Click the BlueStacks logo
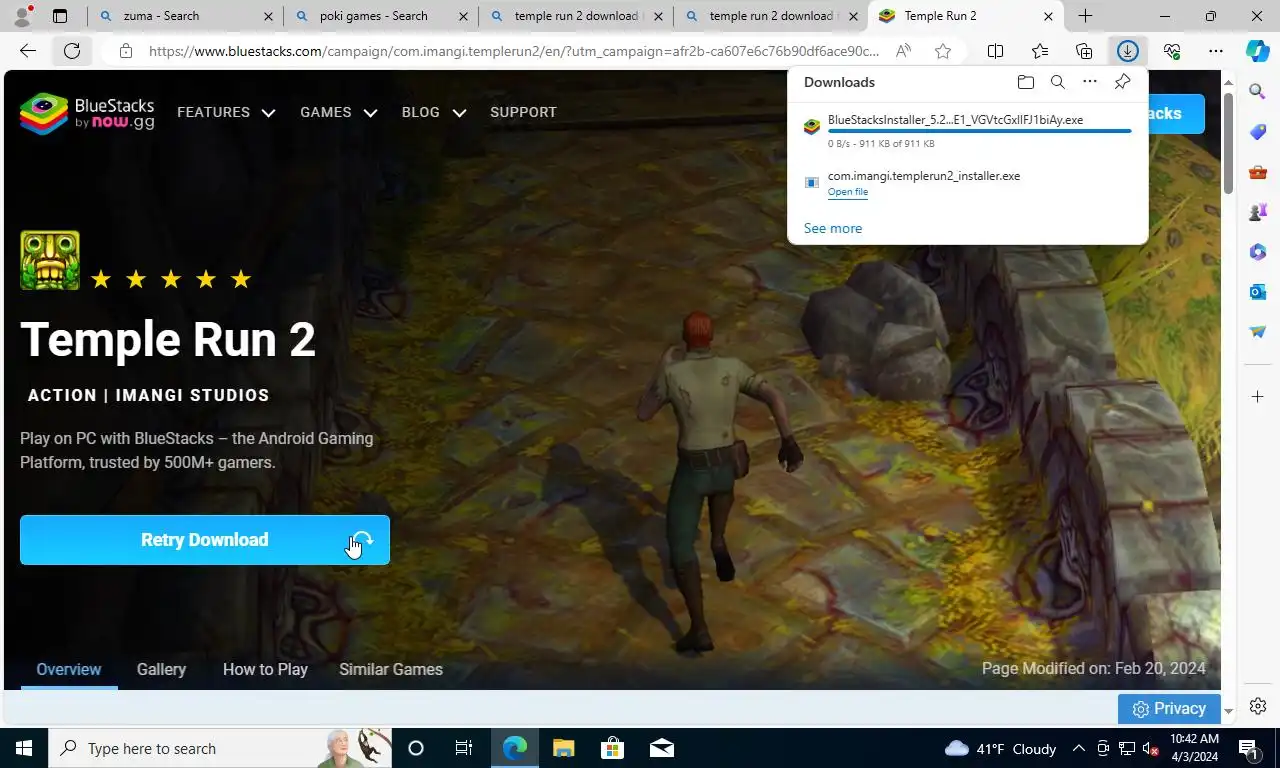 click(x=87, y=113)
